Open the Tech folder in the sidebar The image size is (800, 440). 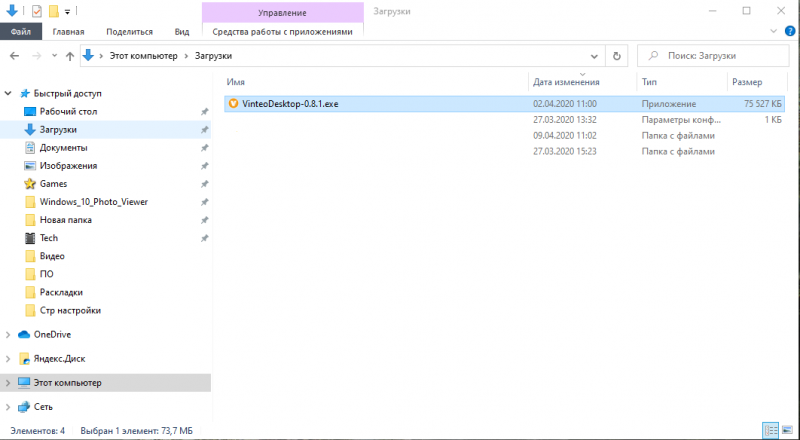click(x=48, y=238)
